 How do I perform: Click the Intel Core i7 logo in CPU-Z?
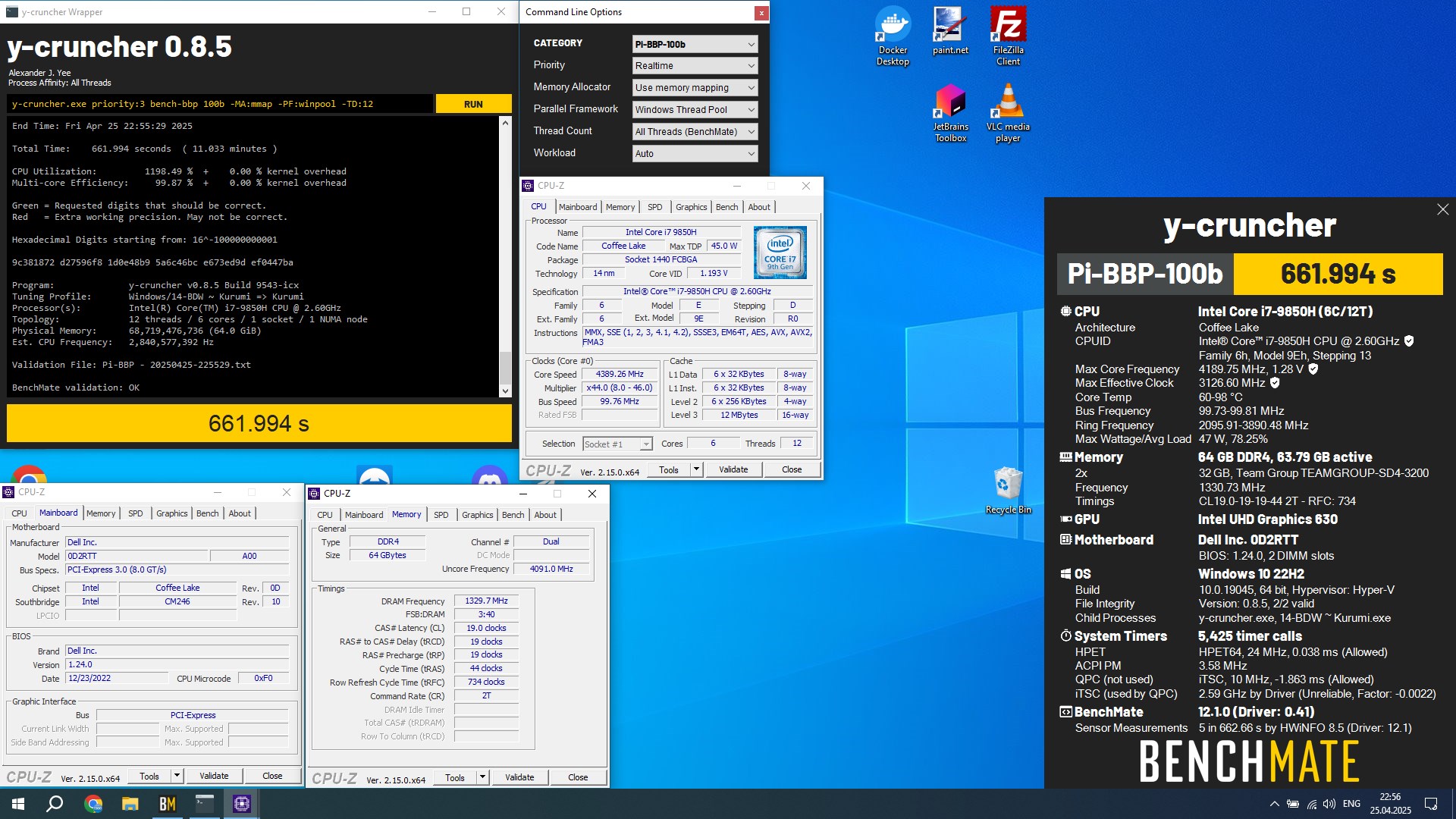pyautogui.click(x=780, y=253)
